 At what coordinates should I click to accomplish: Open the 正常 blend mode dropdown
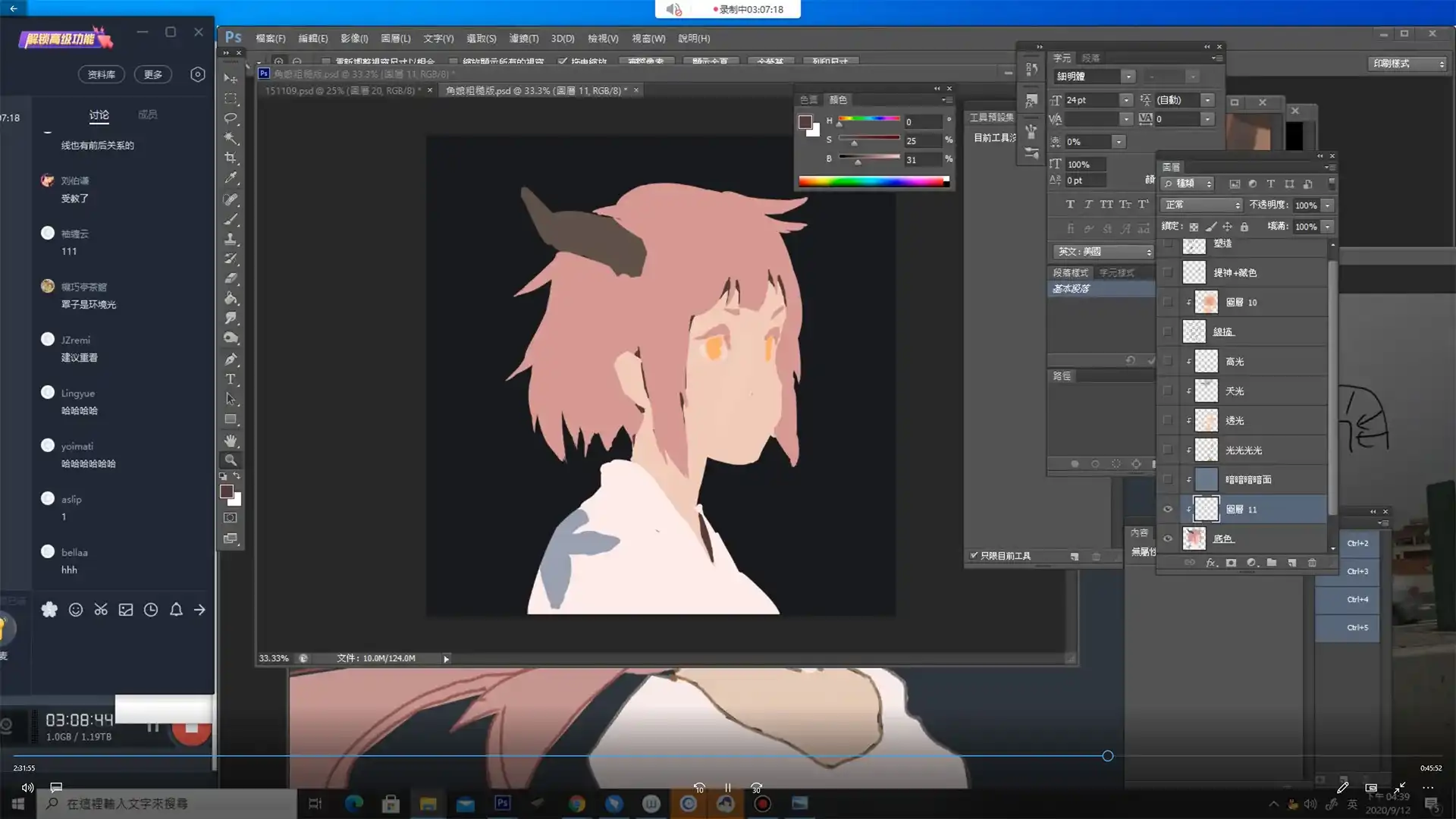click(1202, 205)
